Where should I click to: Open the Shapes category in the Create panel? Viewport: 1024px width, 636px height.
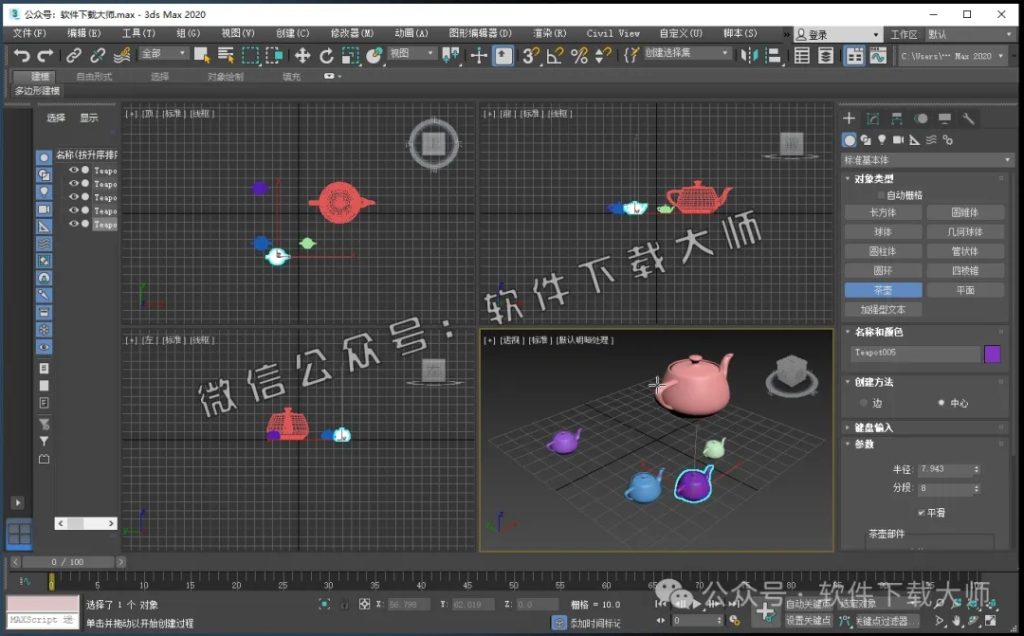pyautogui.click(x=865, y=140)
